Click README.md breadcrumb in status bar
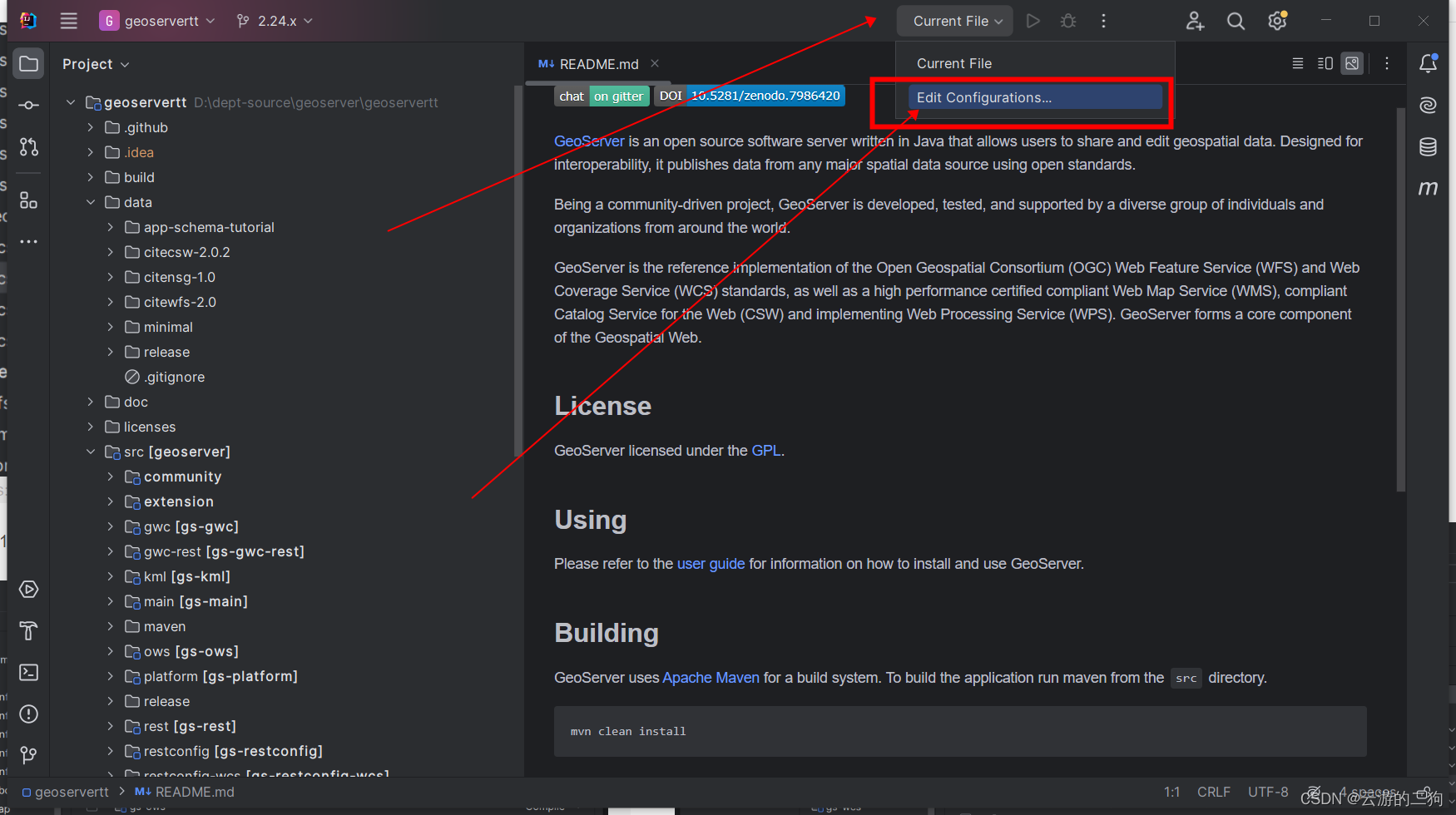 [185, 792]
